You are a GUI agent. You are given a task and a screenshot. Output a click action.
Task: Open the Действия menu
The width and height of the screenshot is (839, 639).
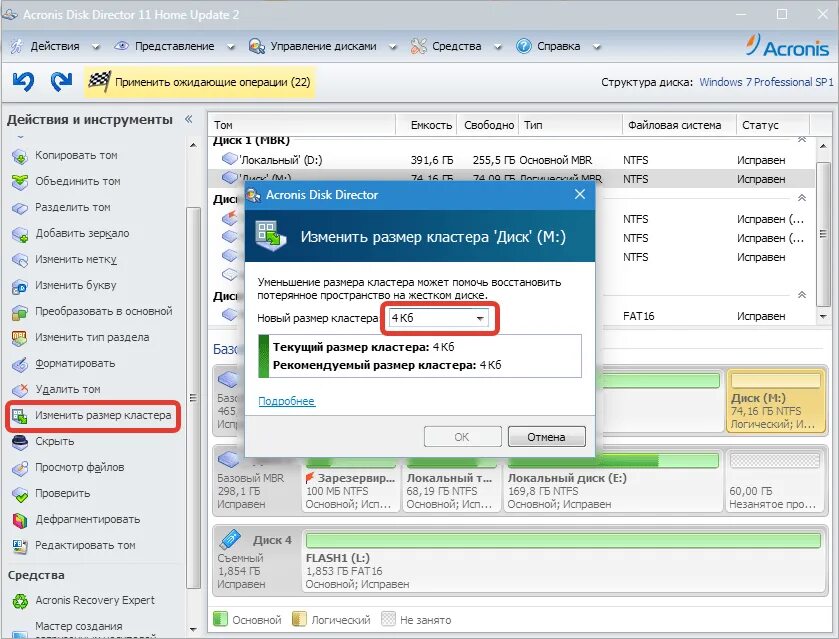55,47
